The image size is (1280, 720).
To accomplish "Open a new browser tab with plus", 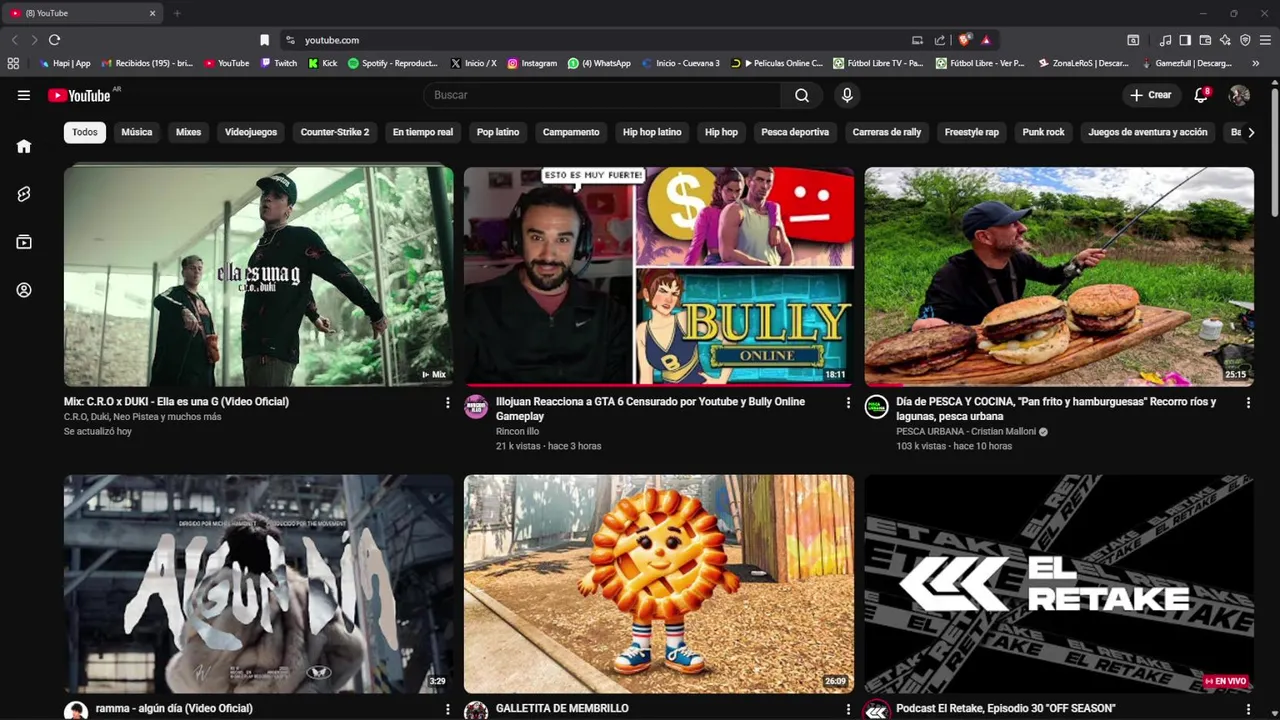I will coord(177,13).
